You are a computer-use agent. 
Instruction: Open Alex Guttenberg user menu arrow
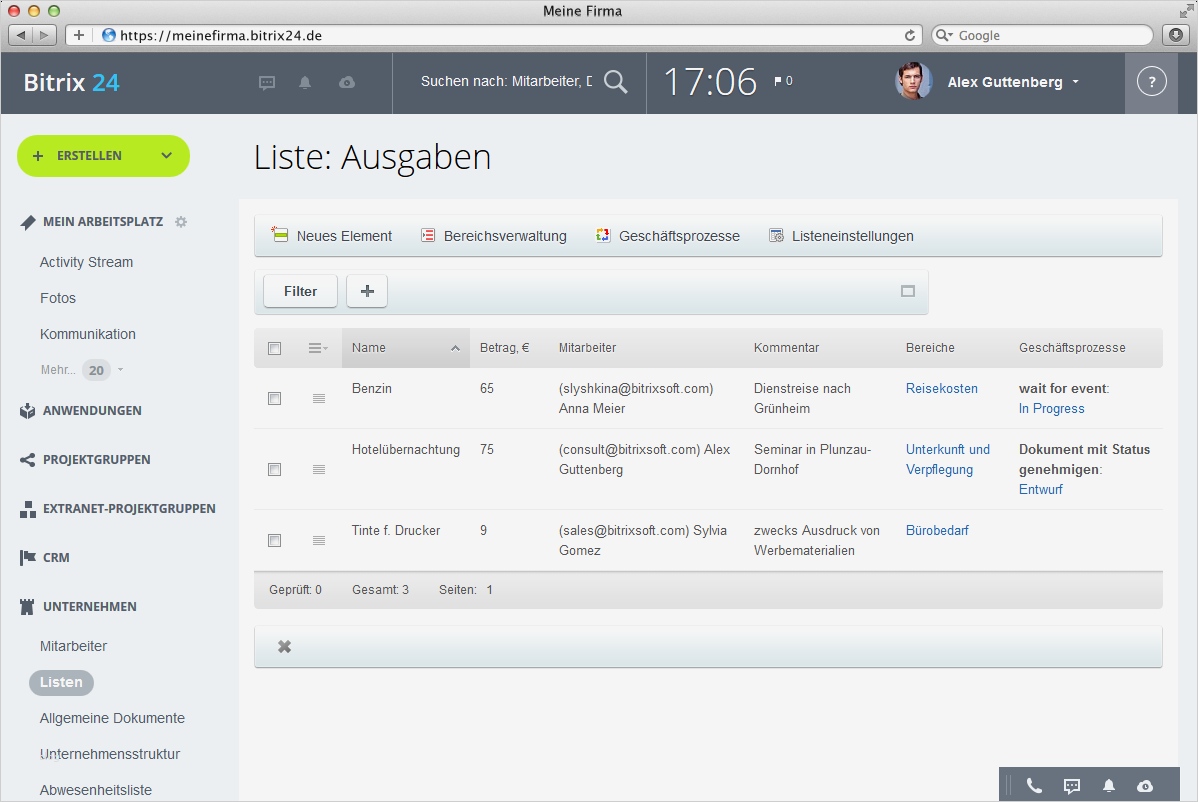coord(1076,82)
